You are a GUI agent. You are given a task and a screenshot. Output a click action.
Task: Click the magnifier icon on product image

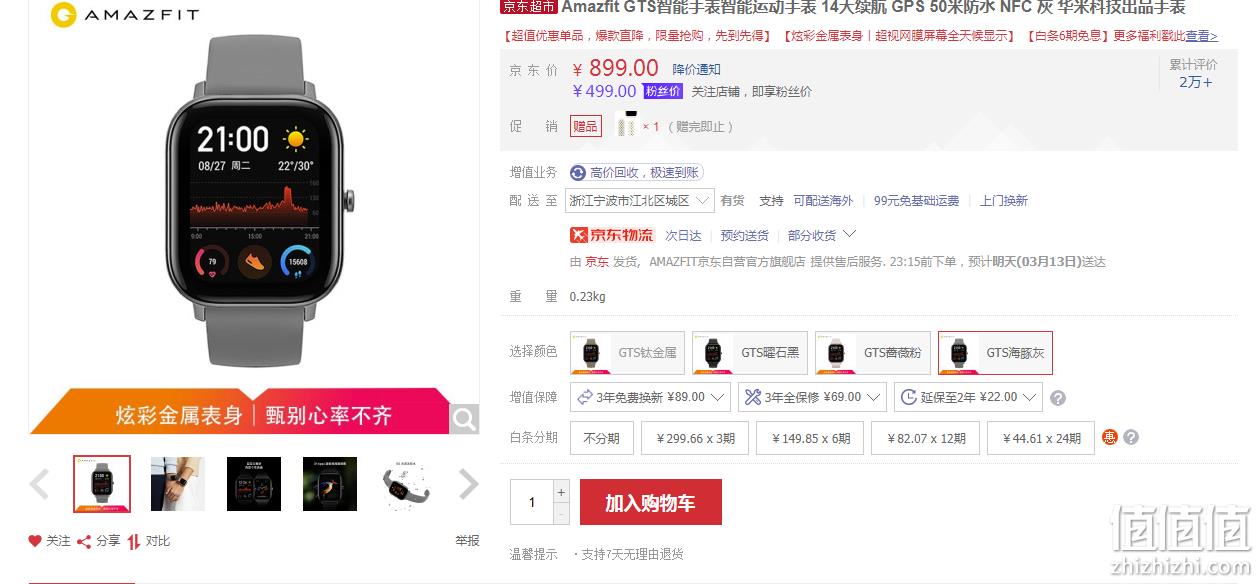(464, 419)
